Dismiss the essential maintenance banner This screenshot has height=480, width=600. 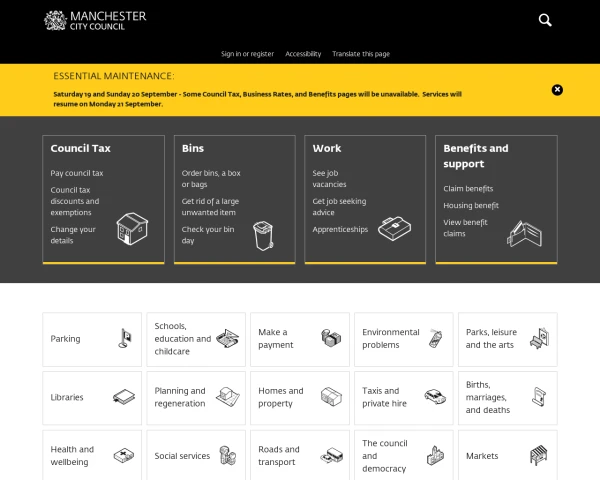tap(557, 90)
